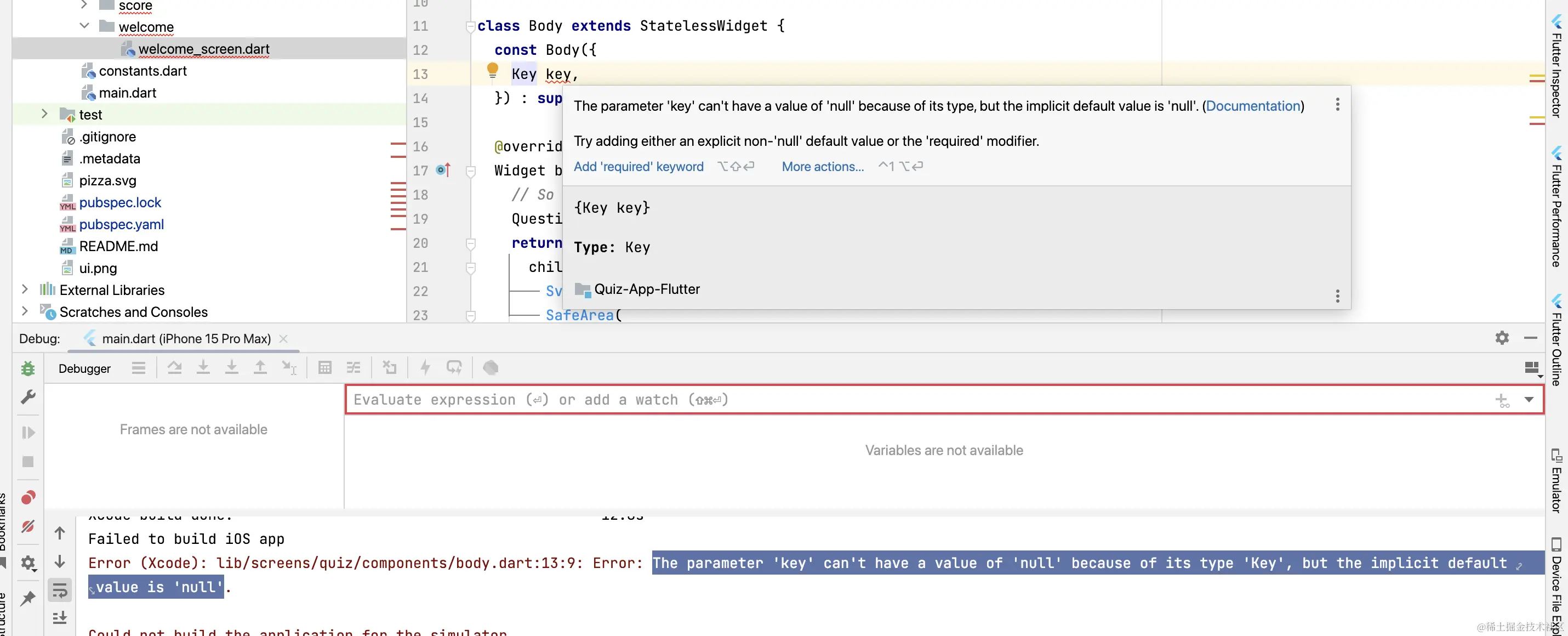1568x636 pixels.
Task: Toggle Mute Breakpoints in debug sidebar
Action: [28, 526]
